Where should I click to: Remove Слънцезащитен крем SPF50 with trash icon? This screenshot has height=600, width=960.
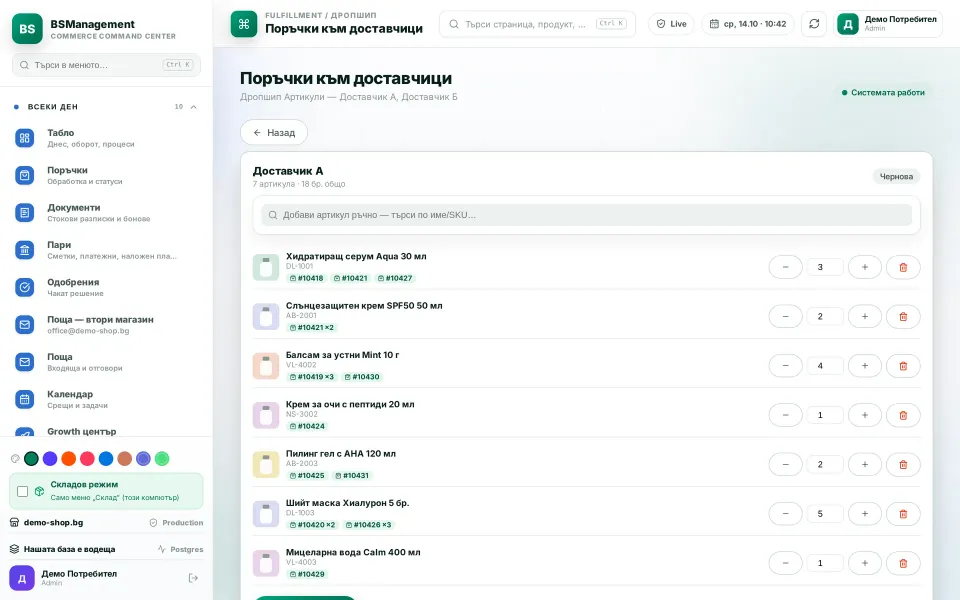click(903, 317)
